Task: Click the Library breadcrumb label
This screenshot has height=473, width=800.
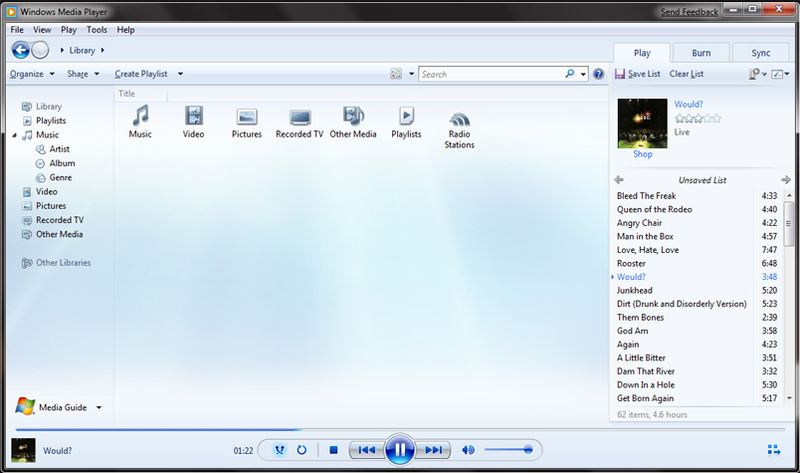Action: [x=82, y=50]
